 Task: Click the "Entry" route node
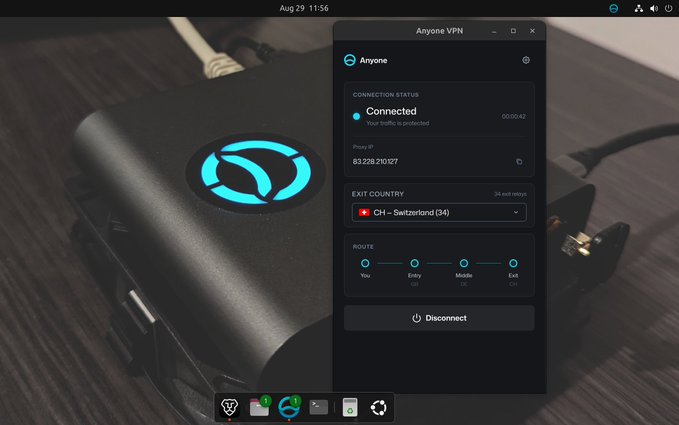click(414, 263)
